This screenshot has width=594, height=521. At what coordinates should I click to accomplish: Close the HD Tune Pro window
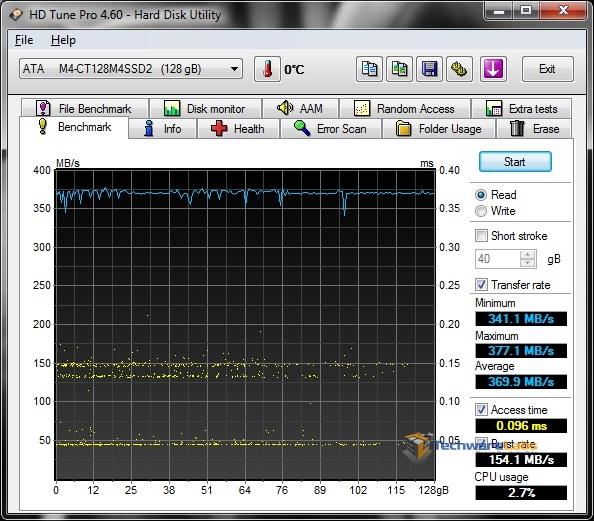tap(563, 11)
